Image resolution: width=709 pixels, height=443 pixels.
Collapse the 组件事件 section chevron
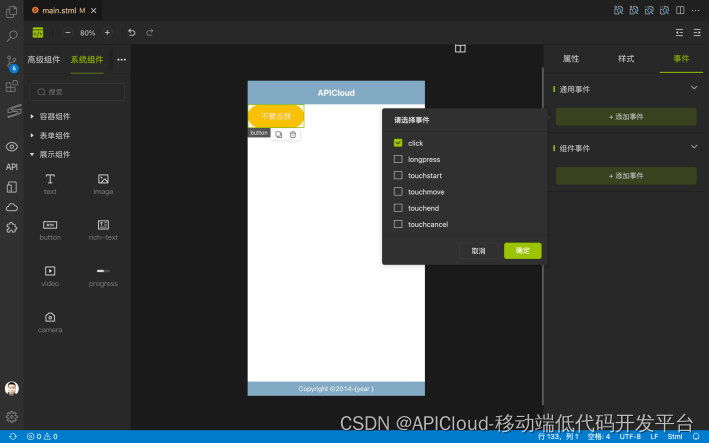(x=694, y=147)
